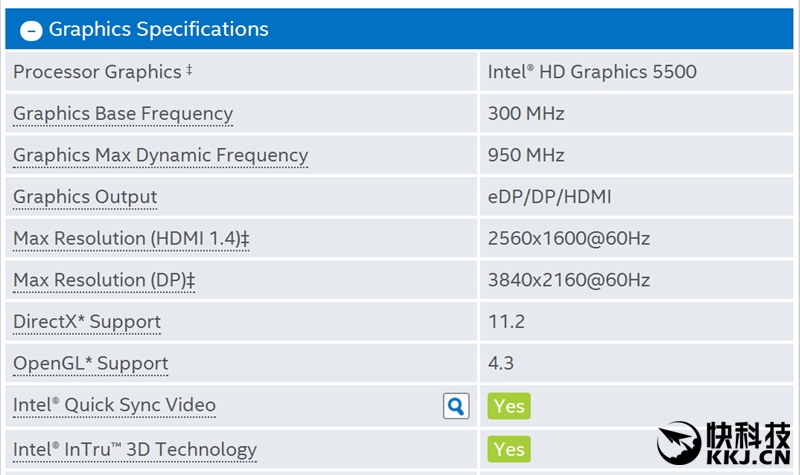Click Intel InTru 3D Technology label
The width and height of the screenshot is (800, 475).
click(135, 450)
